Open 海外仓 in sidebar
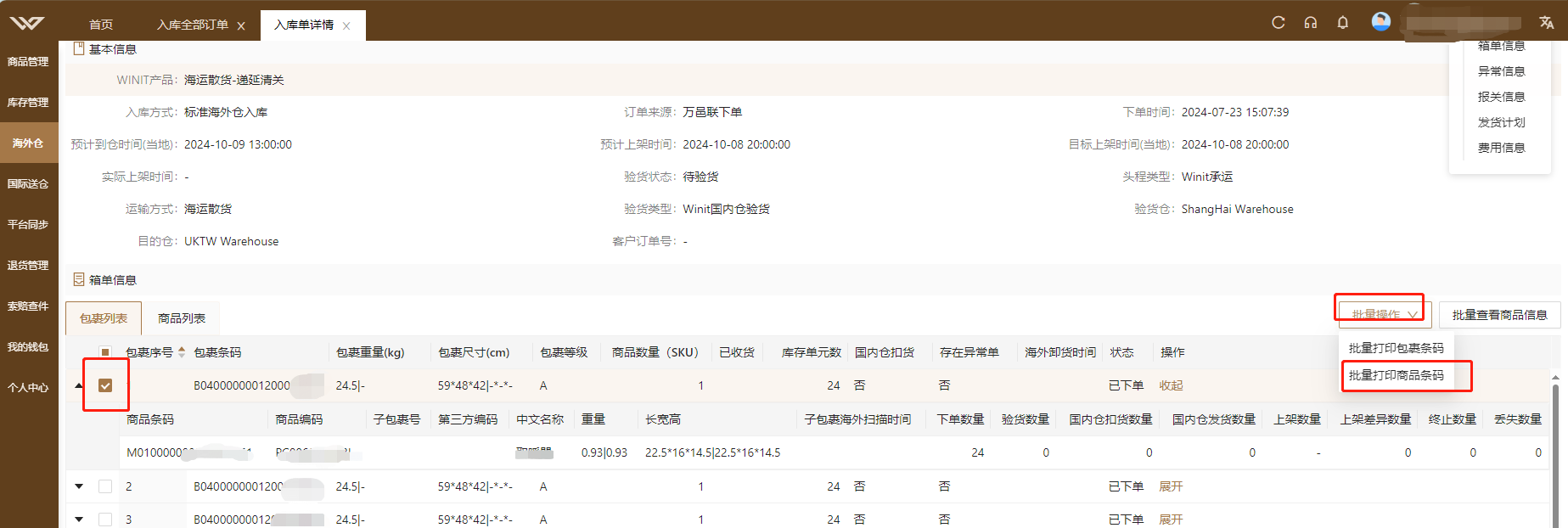The width and height of the screenshot is (1568, 528). pos(28,143)
